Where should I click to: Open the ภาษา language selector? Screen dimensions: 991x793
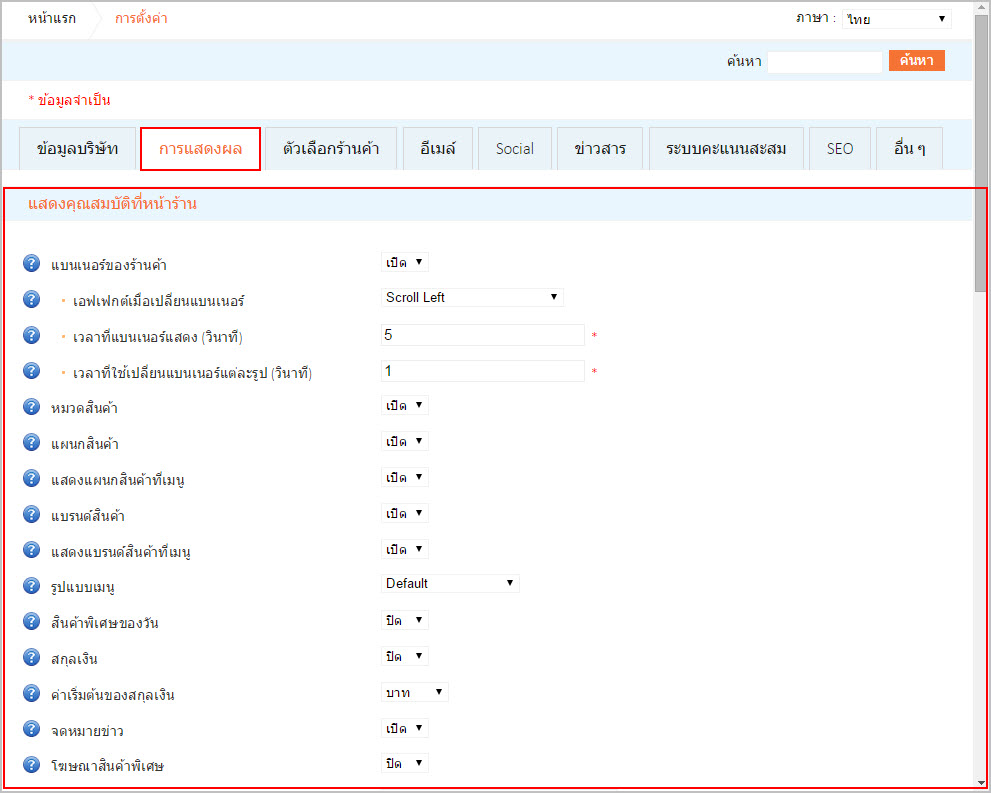[x=896, y=19]
